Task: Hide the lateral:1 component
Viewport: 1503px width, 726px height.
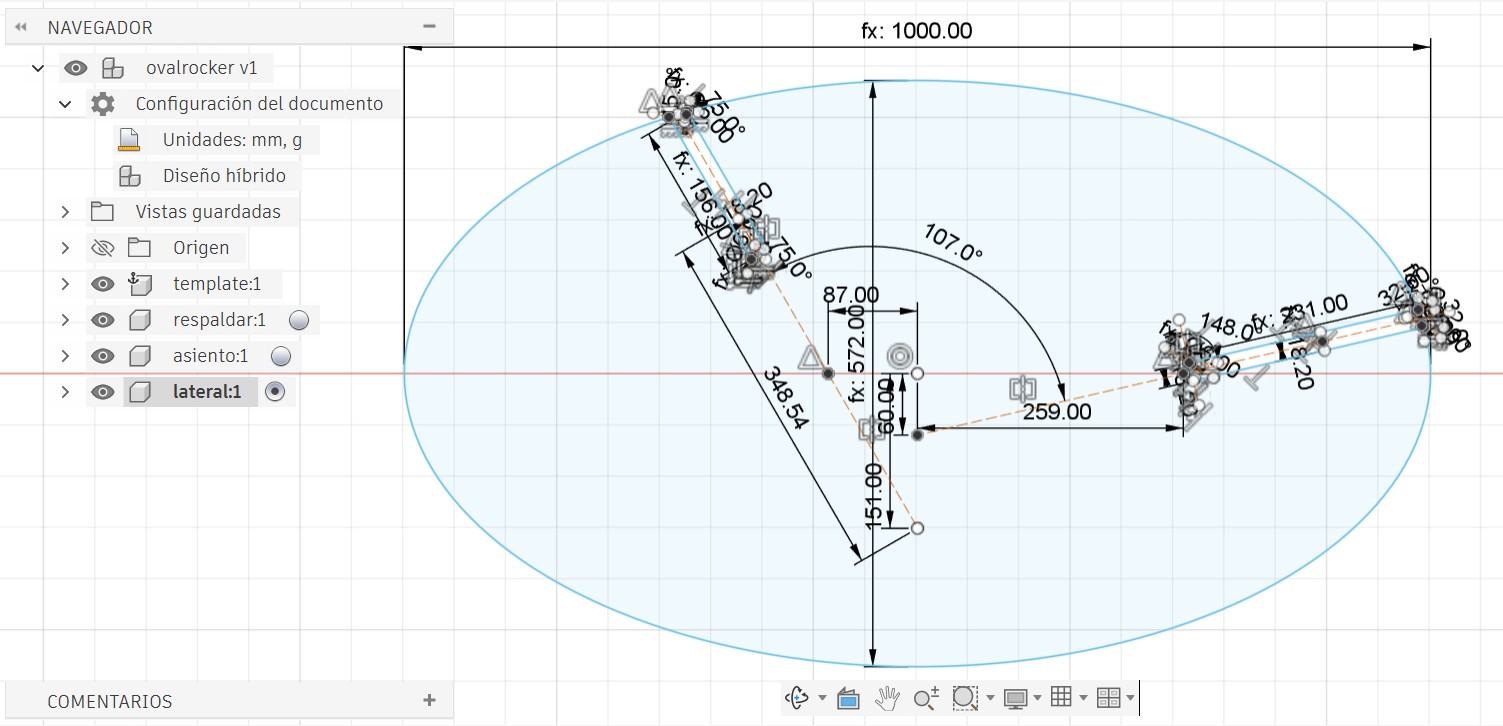Action: point(102,392)
